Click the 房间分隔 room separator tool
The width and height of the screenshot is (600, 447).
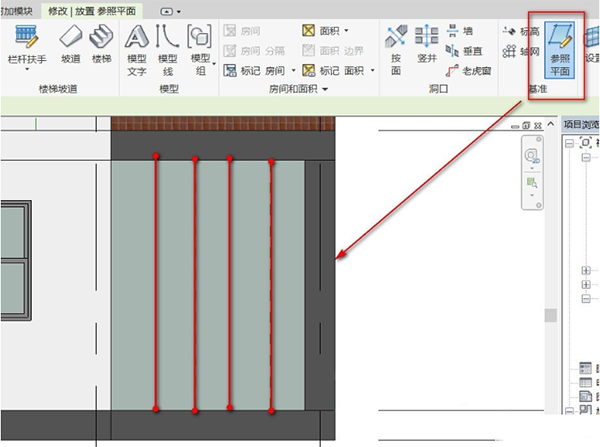click(x=254, y=51)
